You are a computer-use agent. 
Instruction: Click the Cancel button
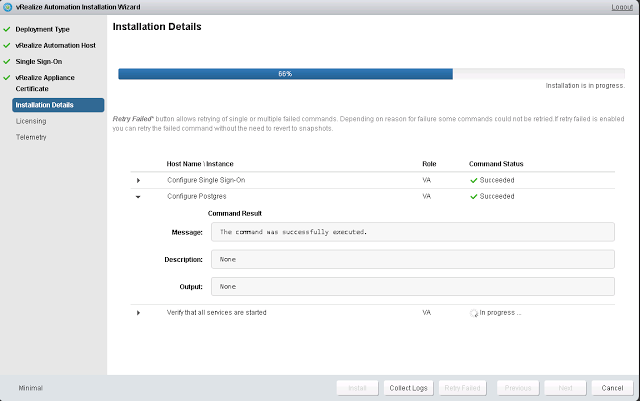[x=612, y=388]
